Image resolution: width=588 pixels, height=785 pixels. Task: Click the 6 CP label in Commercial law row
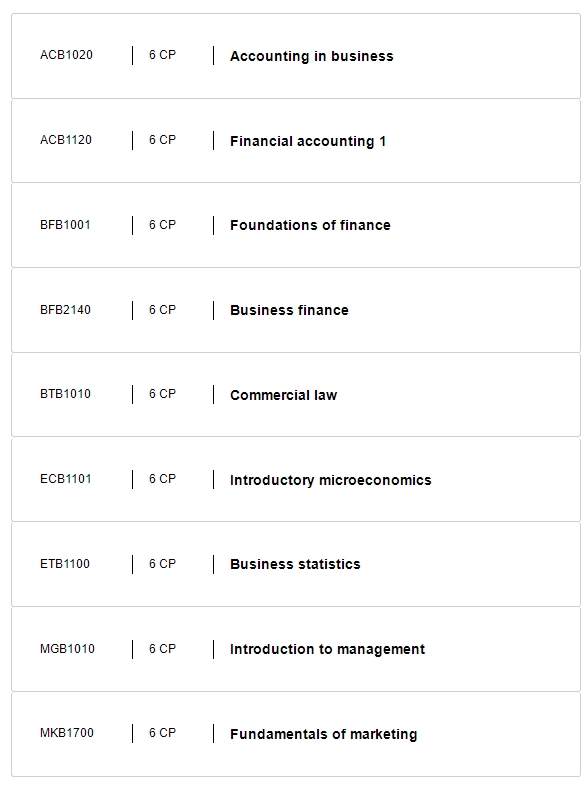click(x=162, y=394)
